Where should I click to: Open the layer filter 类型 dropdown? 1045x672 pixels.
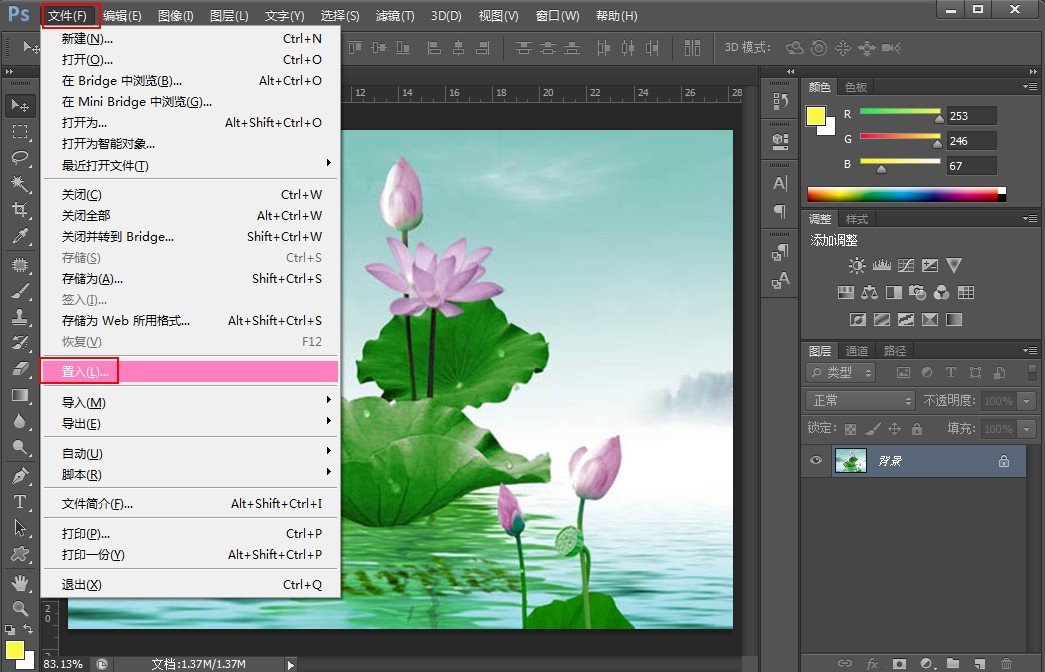[x=841, y=372]
